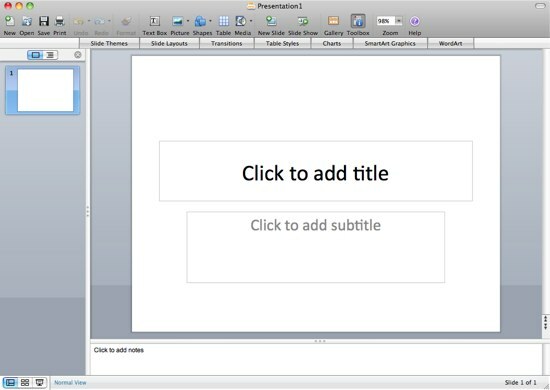Open the Zoom percentage dropdown
The height and width of the screenshot is (390, 550).
[x=398, y=21]
